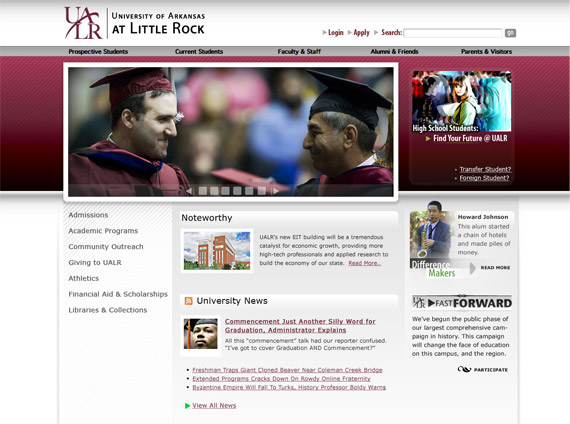Open View All News link
This screenshot has width=570, height=424.
tap(214, 405)
